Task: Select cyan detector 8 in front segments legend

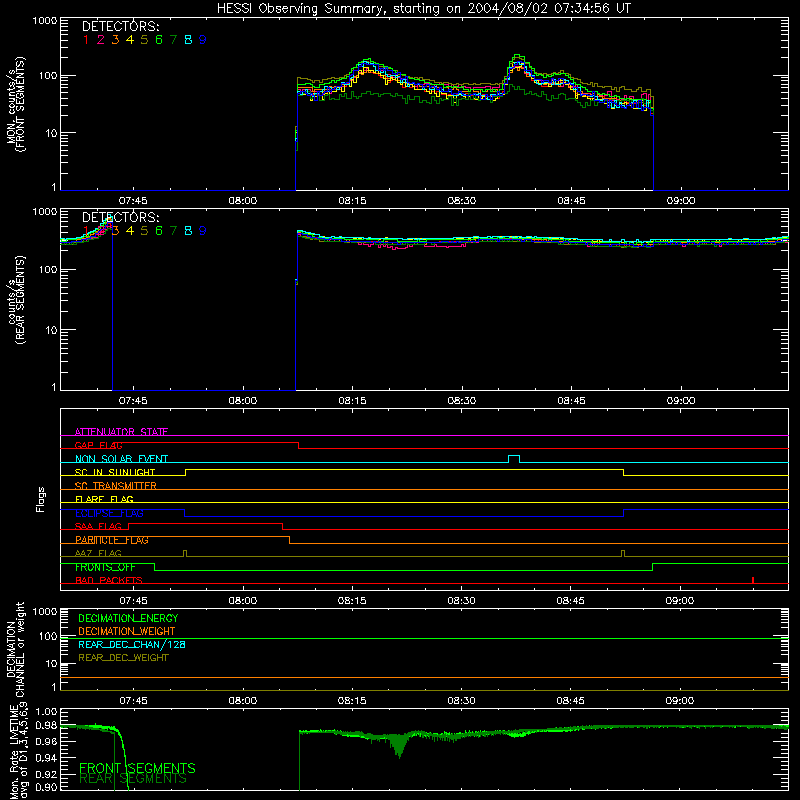Action: pos(188,40)
